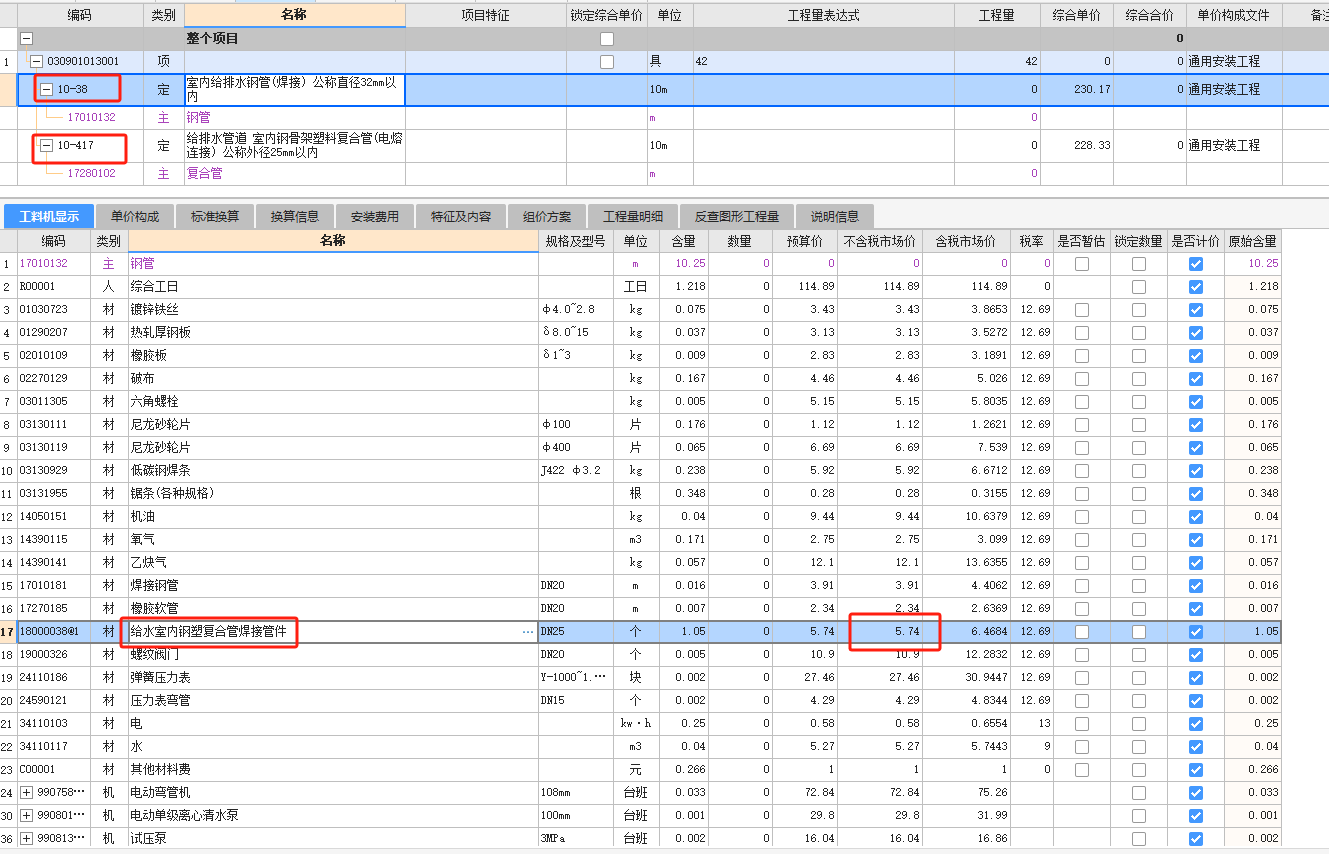Screen dimensions: 1329x854
Task: Open the 组价方案 tab
Action: 547,216
